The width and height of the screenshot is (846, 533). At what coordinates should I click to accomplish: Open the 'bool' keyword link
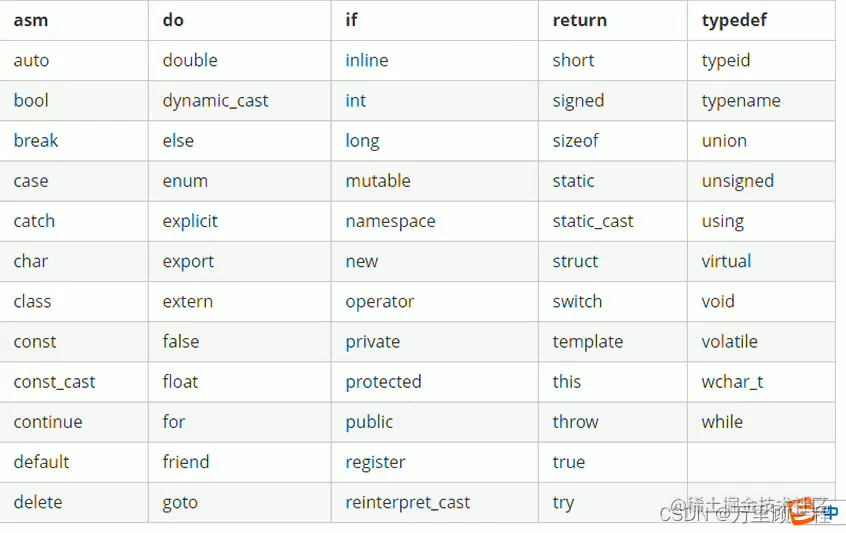tap(31, 100)
